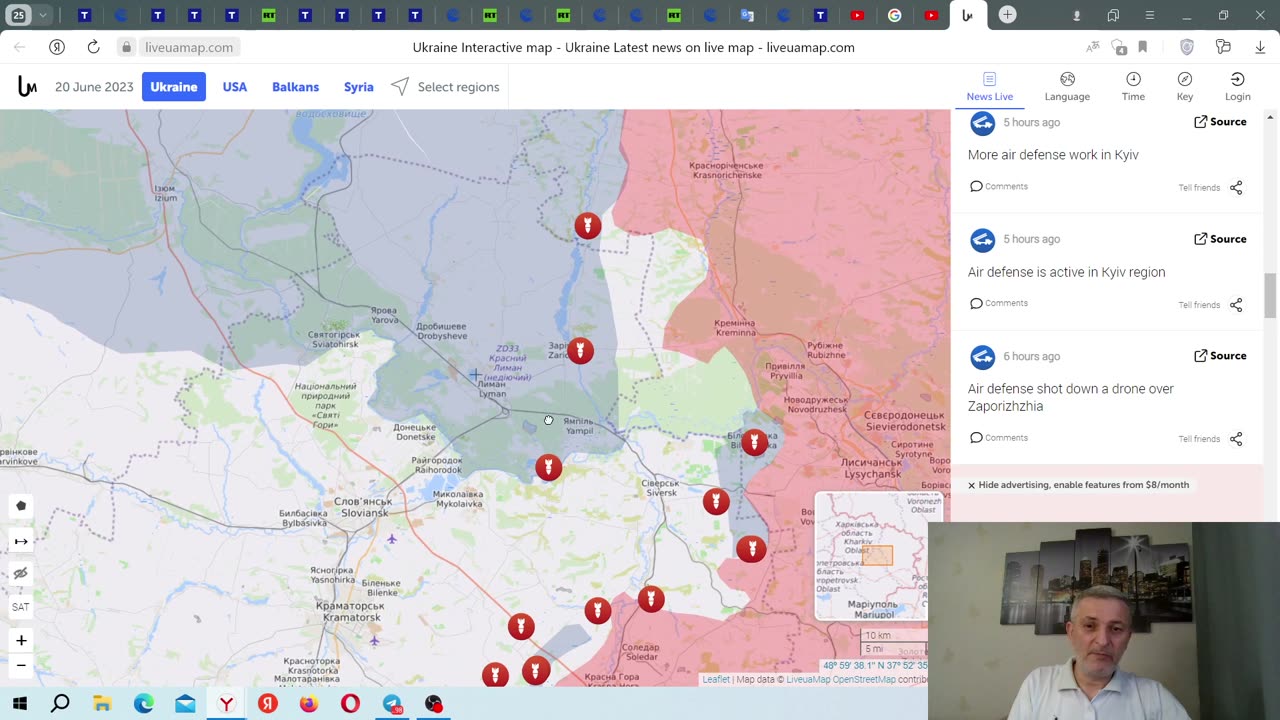Click airplane icon near Sloviansk
1280x720 pixels.
click(x=392, y=539)
